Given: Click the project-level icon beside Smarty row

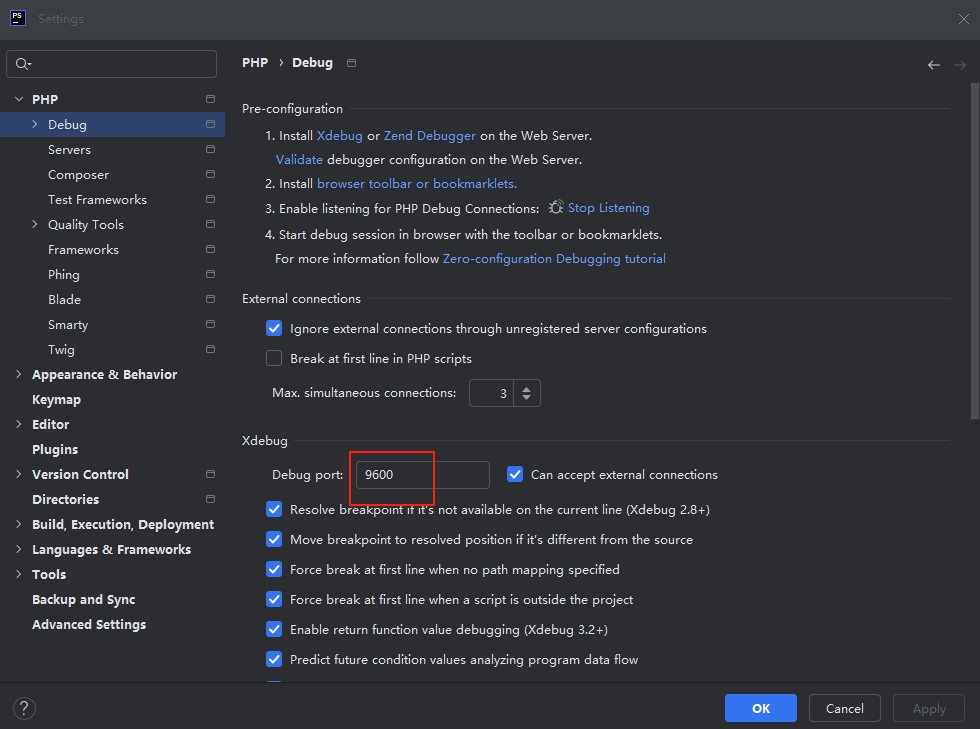Looking at the screenshot, I should pos(210,324).
